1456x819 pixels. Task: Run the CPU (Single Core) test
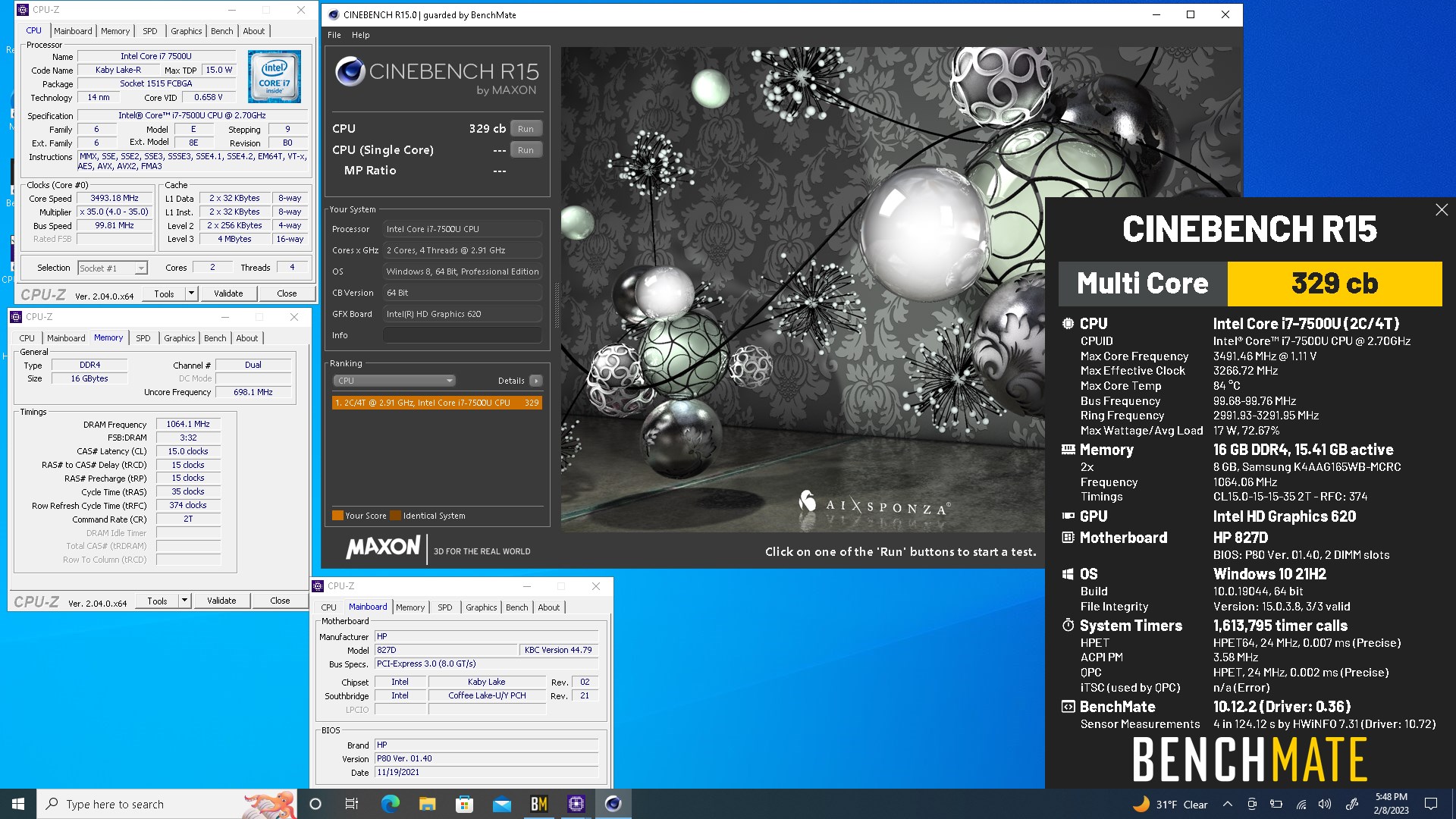[x=526, y=150]
